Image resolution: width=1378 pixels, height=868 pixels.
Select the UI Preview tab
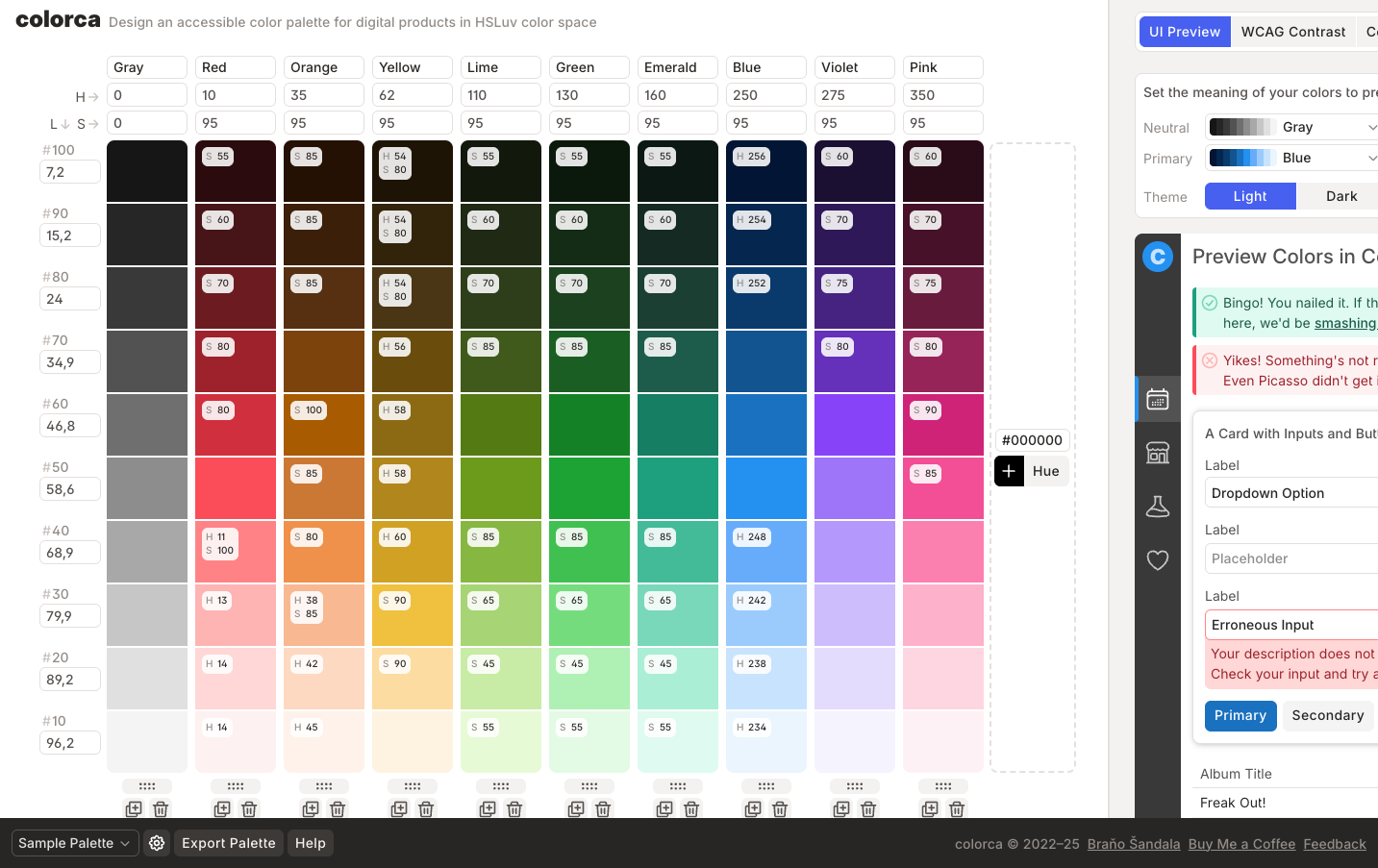[1184, 31]
